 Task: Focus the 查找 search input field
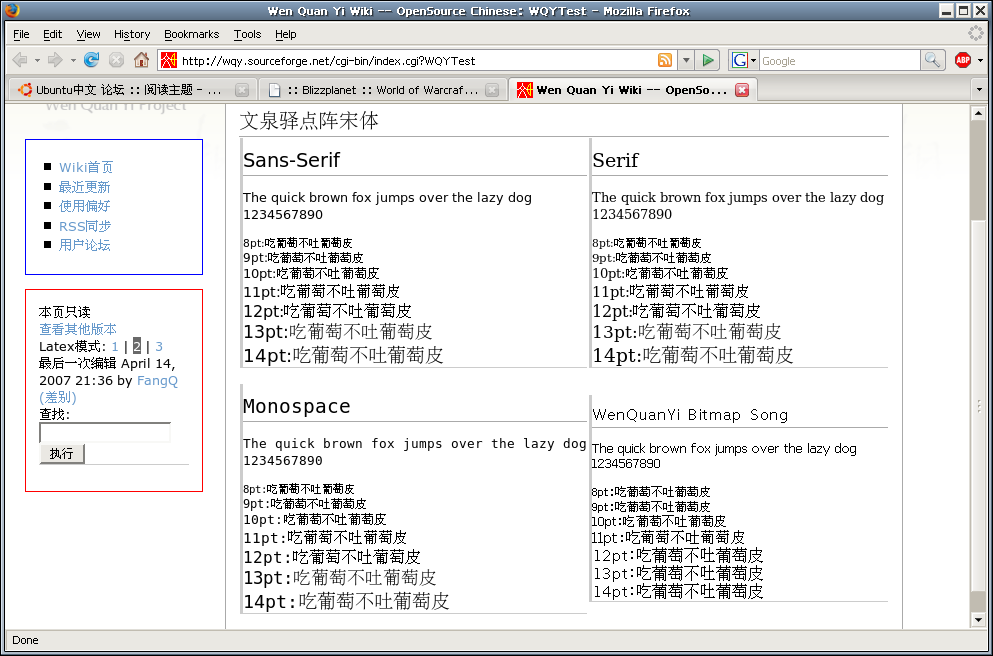(105, 433)
